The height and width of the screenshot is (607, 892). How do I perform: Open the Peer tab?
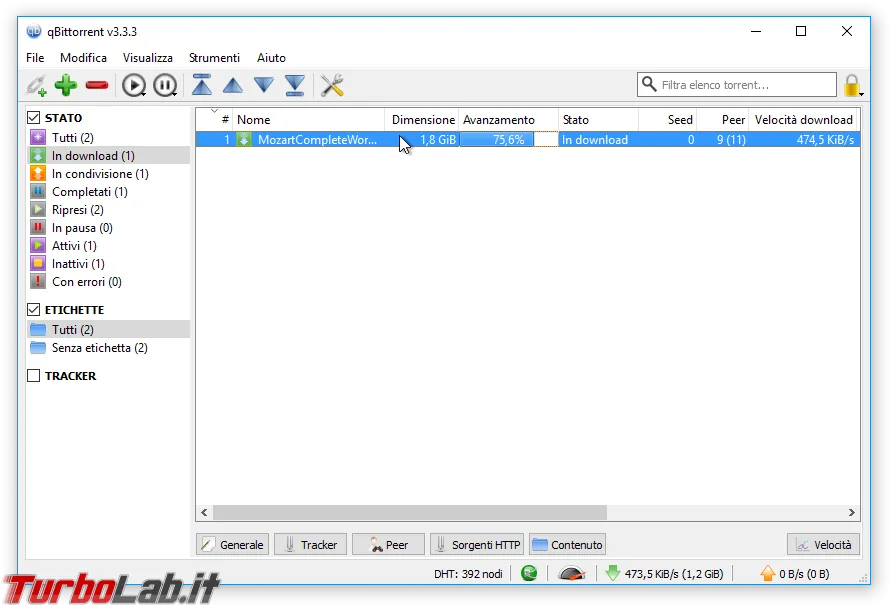click(x=389, y=544)
